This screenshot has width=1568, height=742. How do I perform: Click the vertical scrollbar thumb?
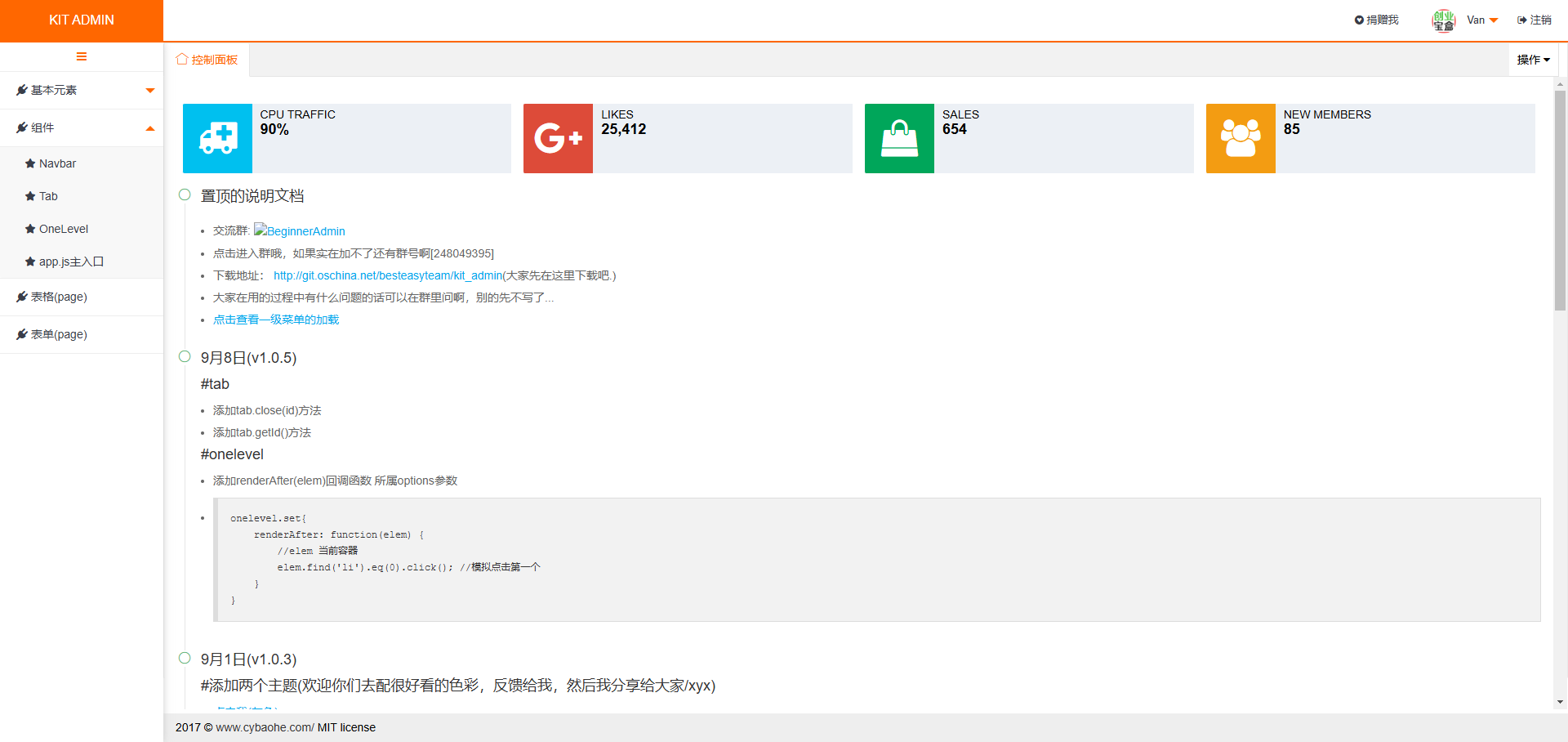coord(1560,200)
